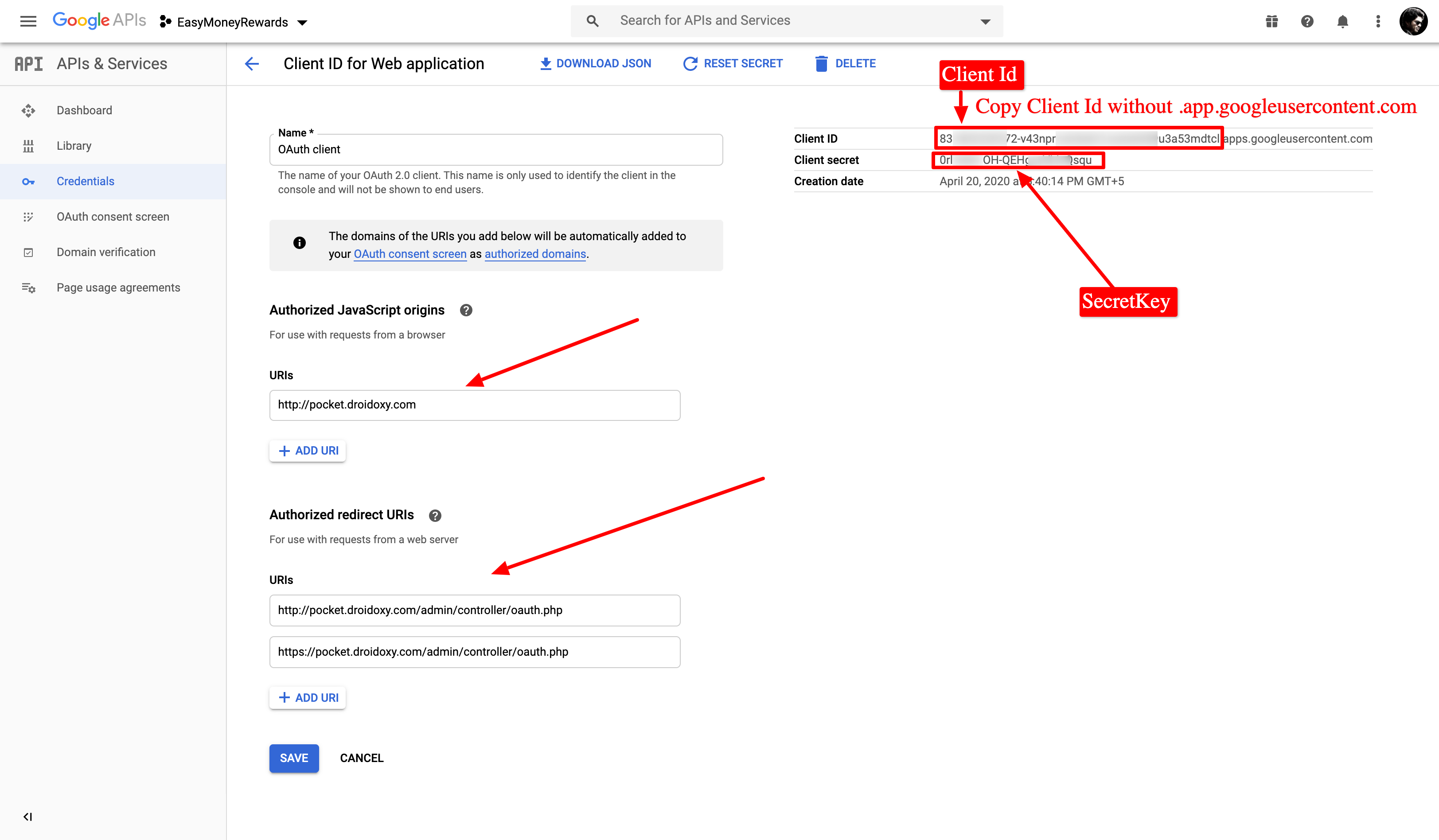This screenshot has width=1439, height=840.
Task: Open the help question-mark icon in top bar
Action: click(x=1307, y=21)
